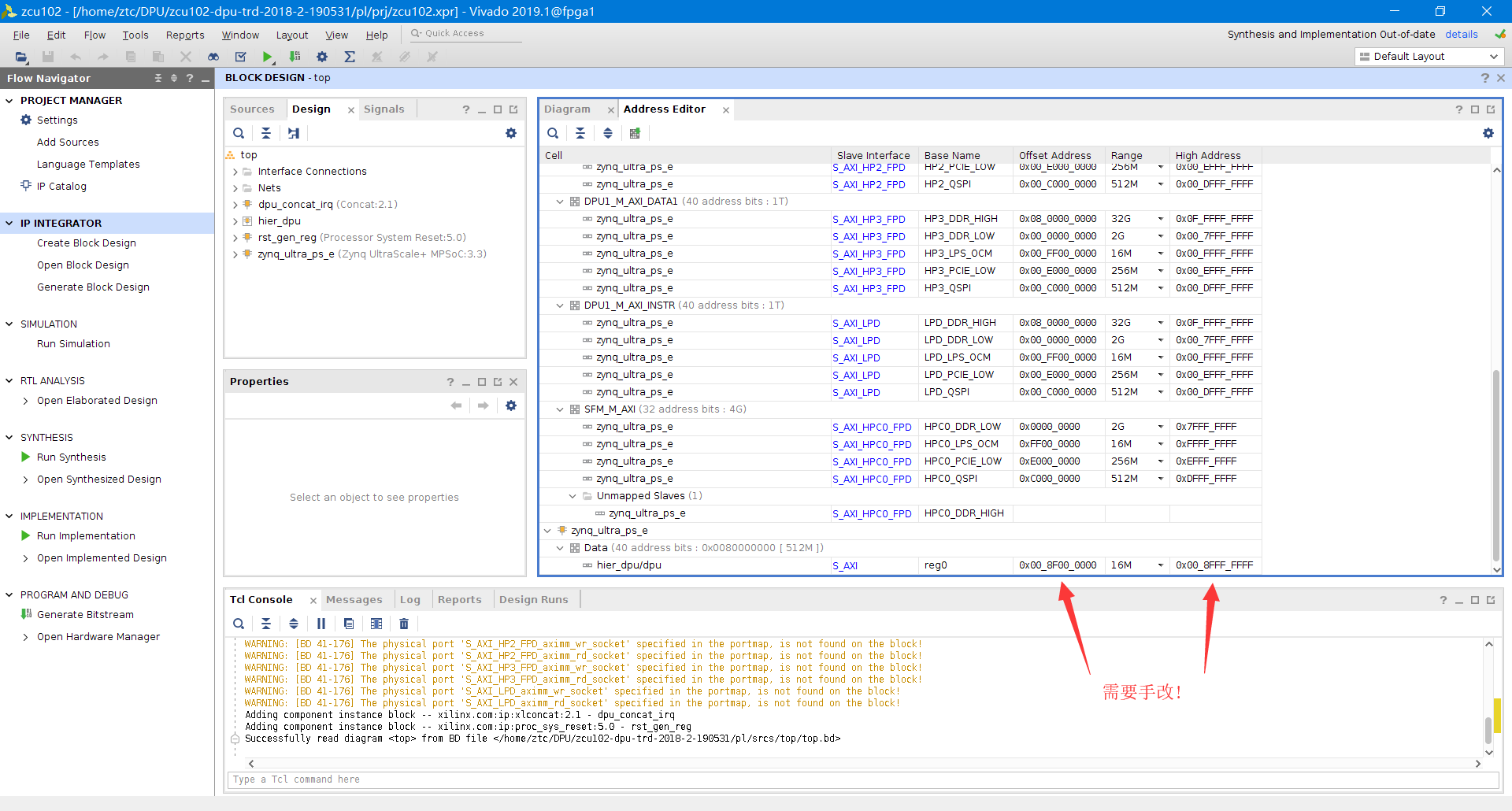Expand Interface Connections tree node
Screen dimensions: 1512x811
pos(235,172)
